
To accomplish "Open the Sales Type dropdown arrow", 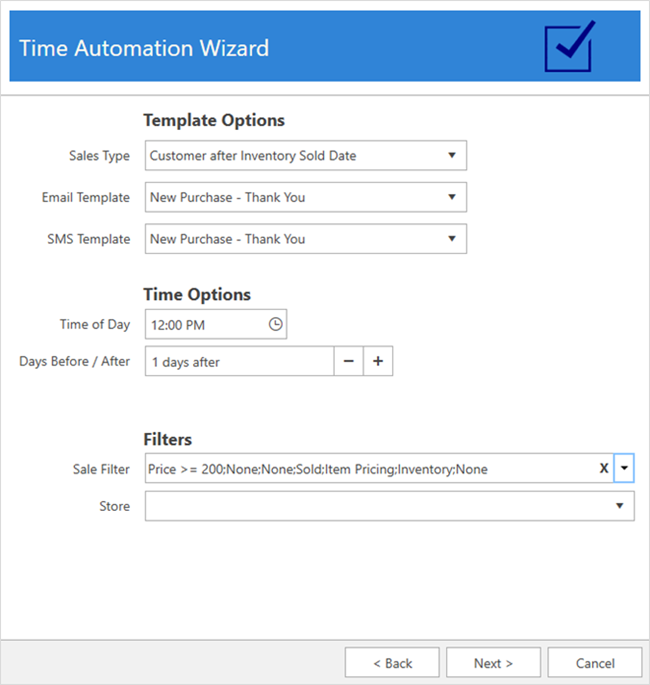I will pos(451,155).
